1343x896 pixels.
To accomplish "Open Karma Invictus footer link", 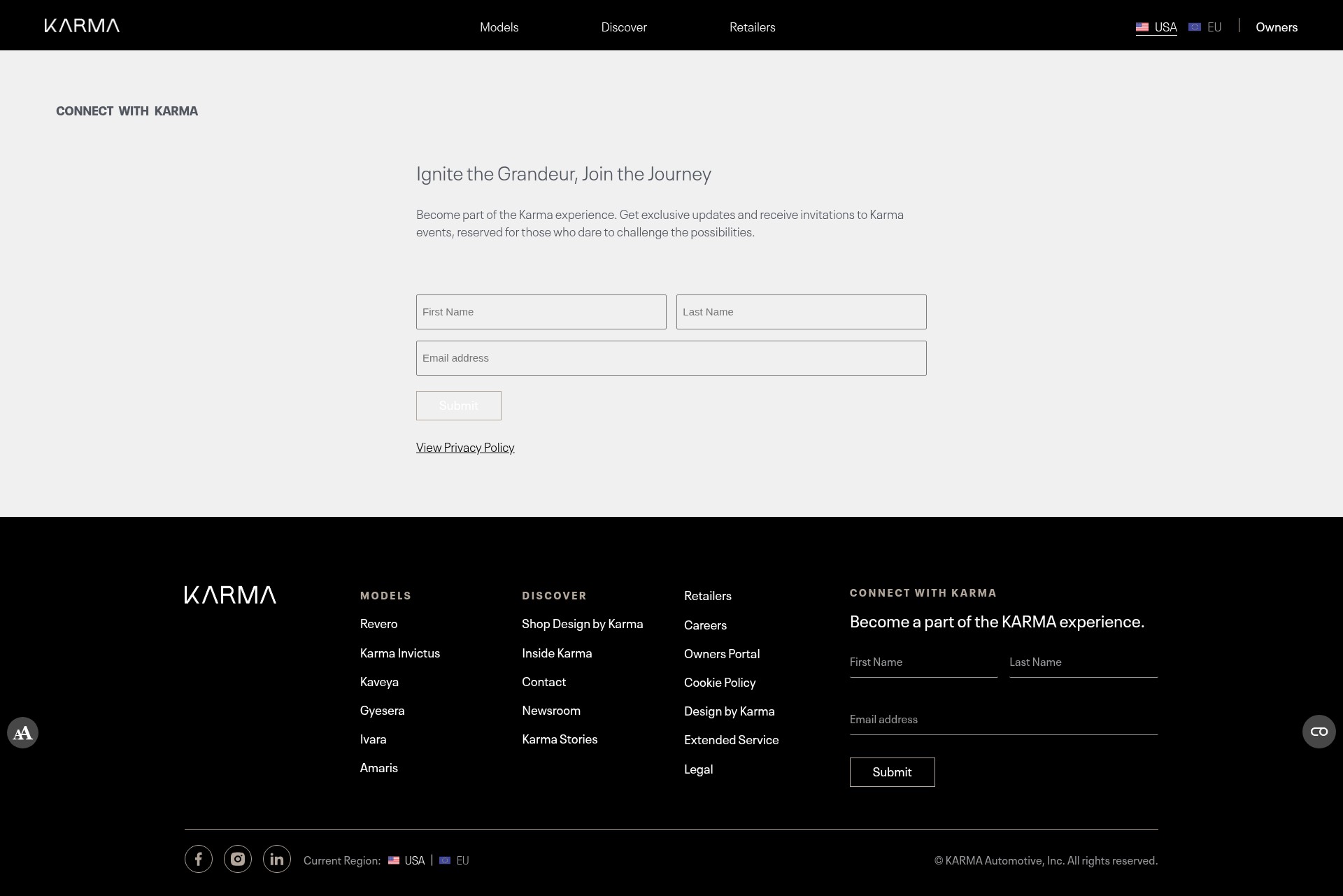I will (400, 653).
